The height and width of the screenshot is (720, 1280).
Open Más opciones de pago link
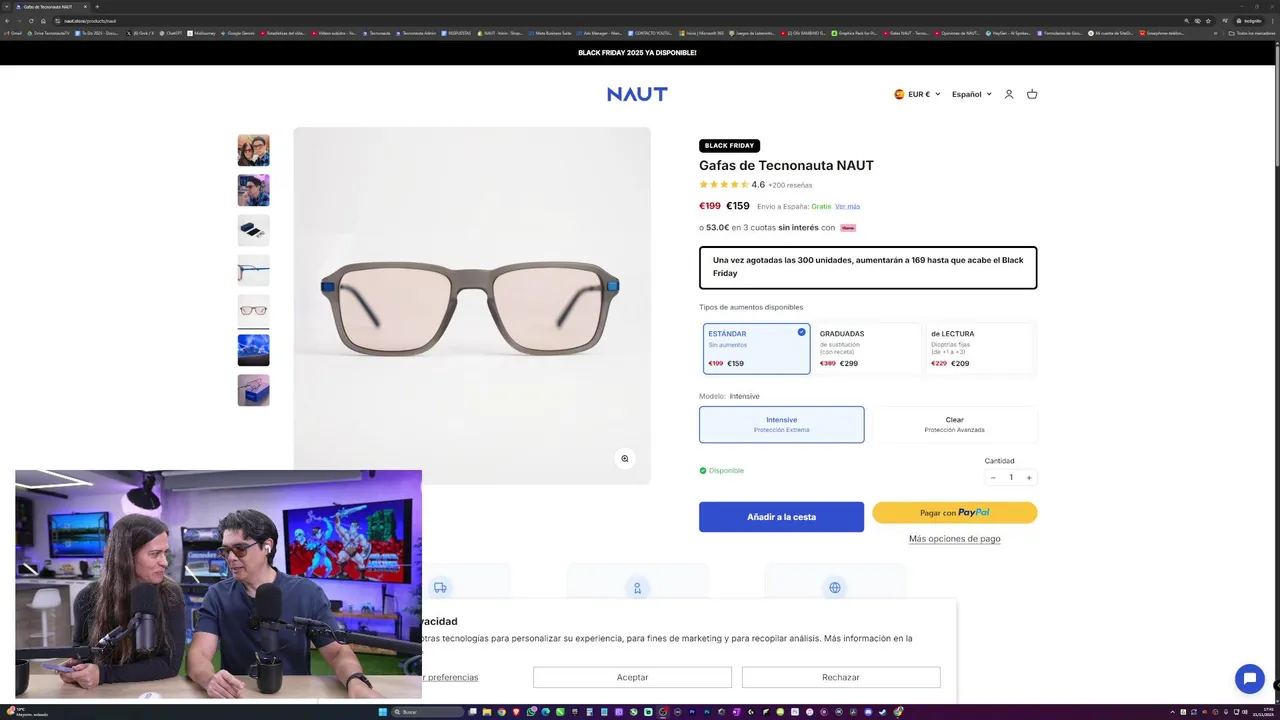(955, 539)
